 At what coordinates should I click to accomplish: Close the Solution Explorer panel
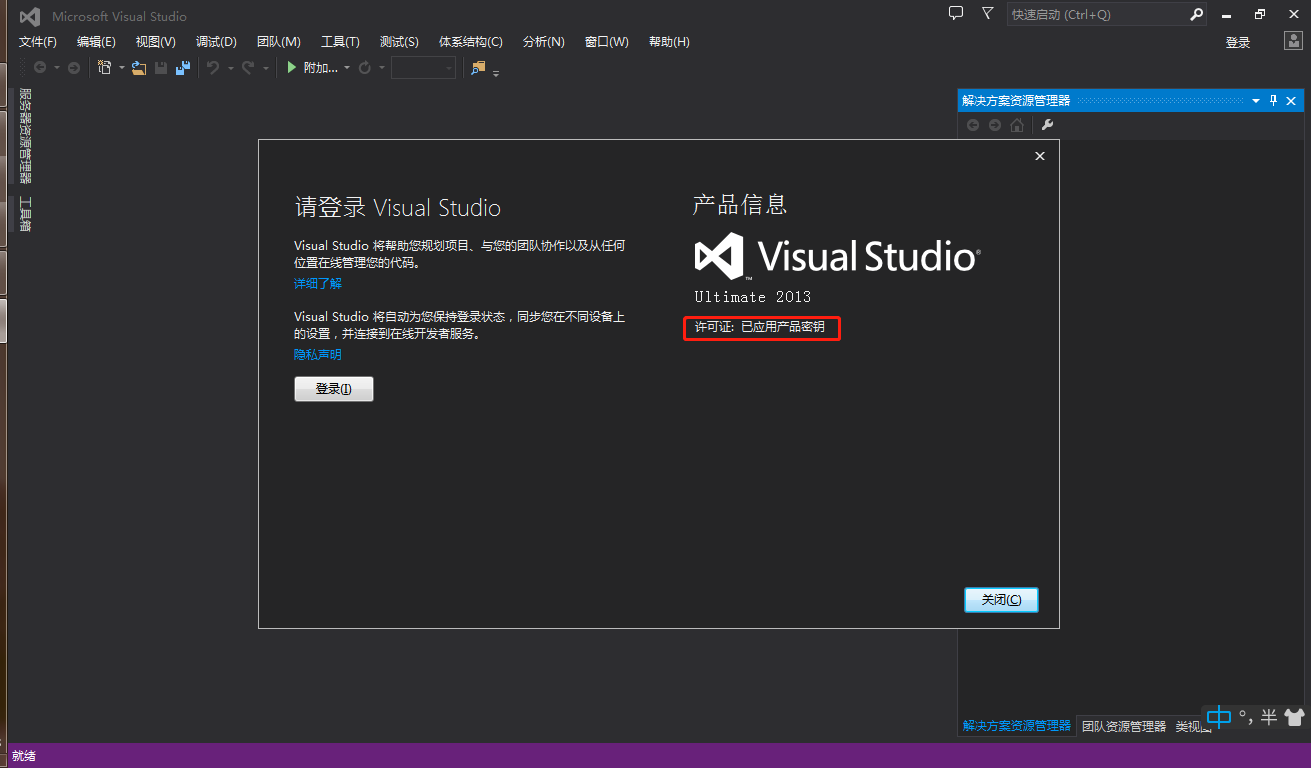click(x=1291, y=101)
